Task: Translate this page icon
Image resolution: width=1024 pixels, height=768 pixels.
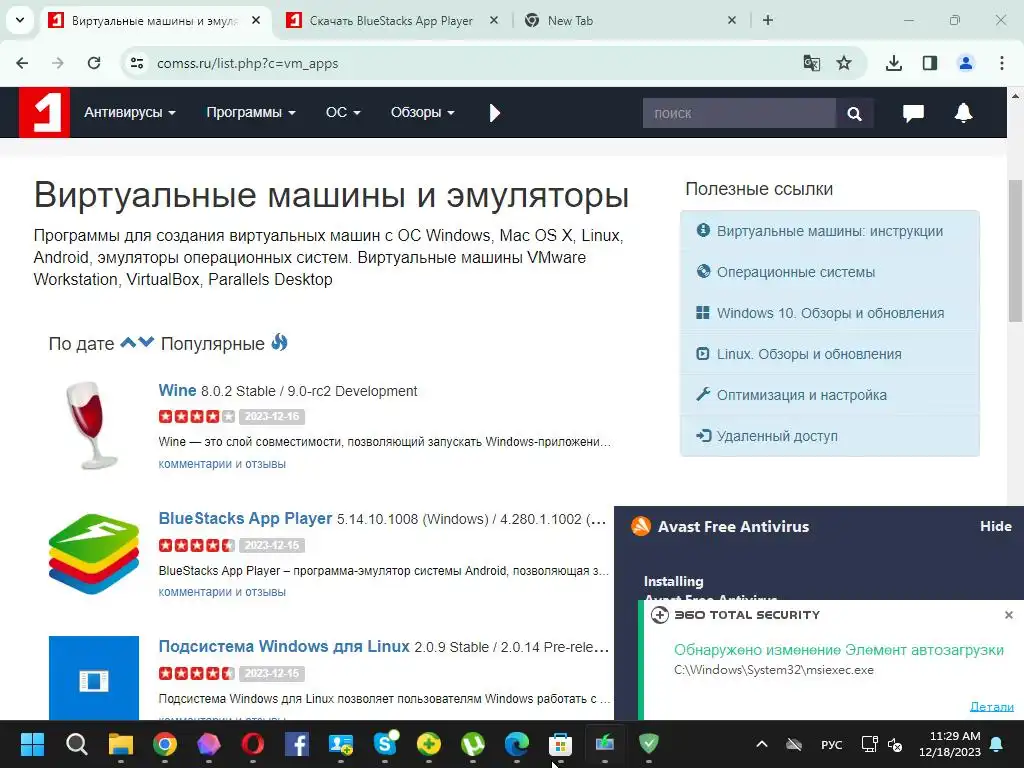Action: click(812, 63)
